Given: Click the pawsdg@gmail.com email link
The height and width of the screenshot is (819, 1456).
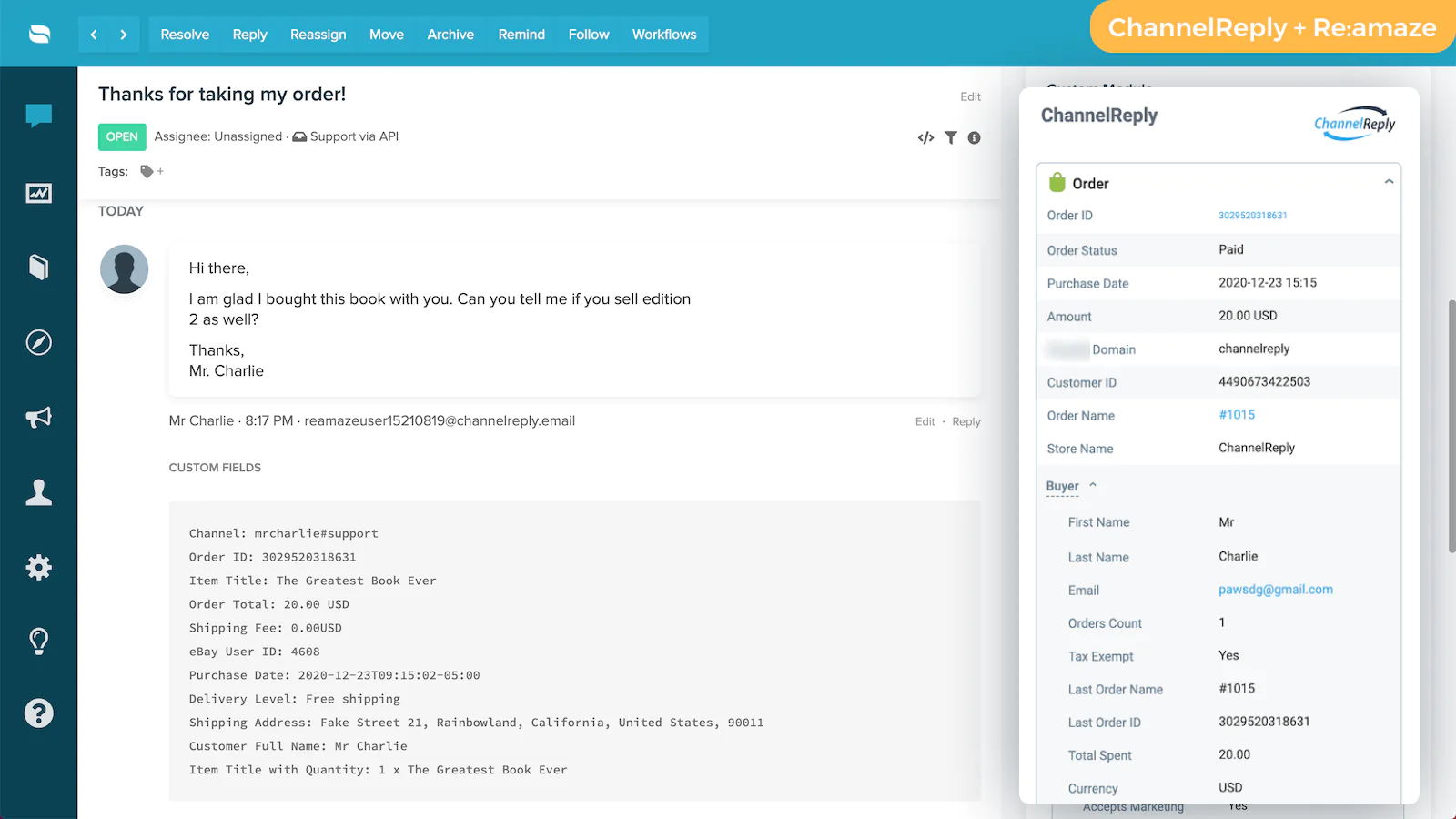Looking at the screenshot, I should [x=1275, y=590].
